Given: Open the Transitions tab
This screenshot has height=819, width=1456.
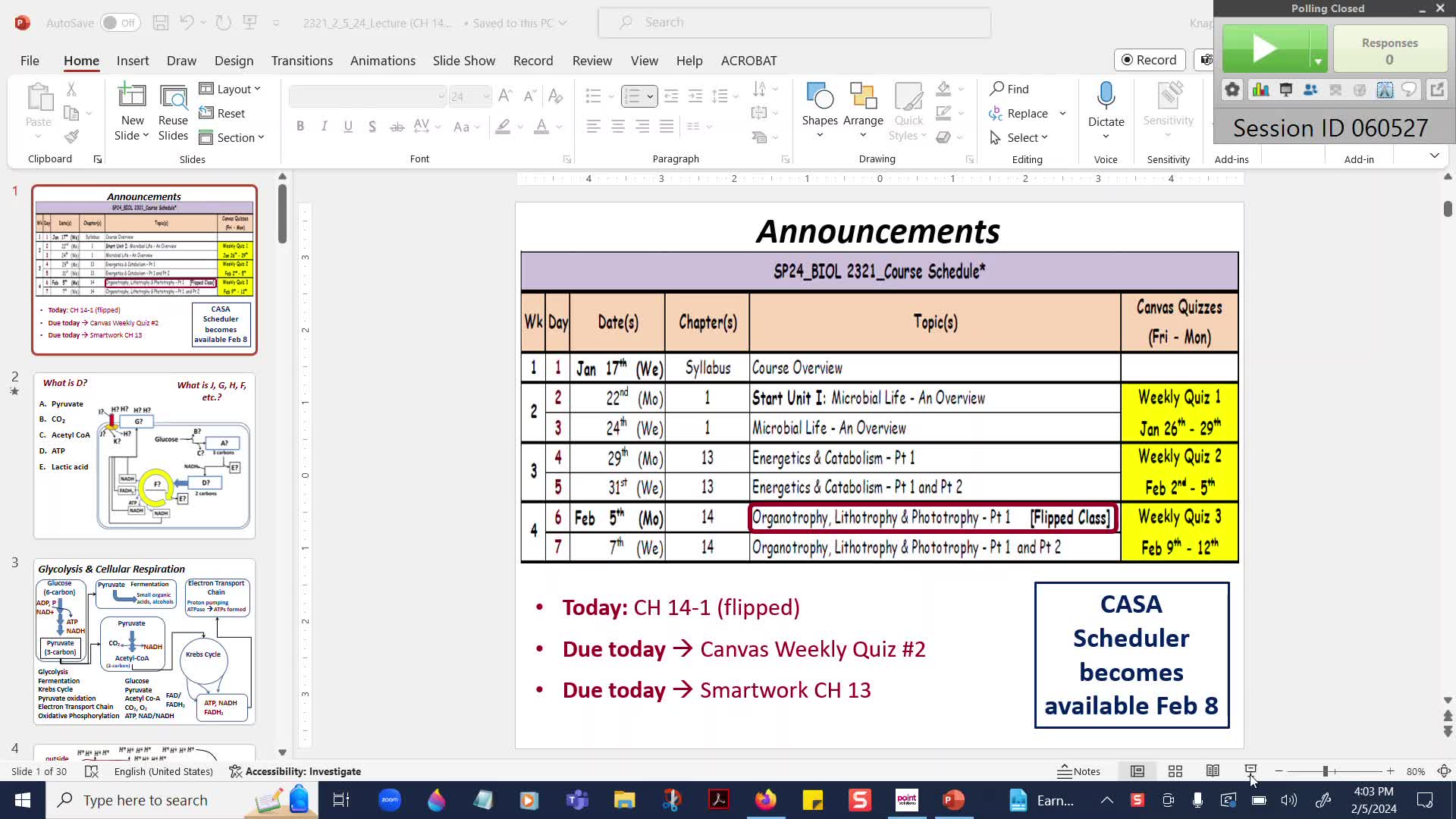Looking at the screenshot, I should (302, 61).
